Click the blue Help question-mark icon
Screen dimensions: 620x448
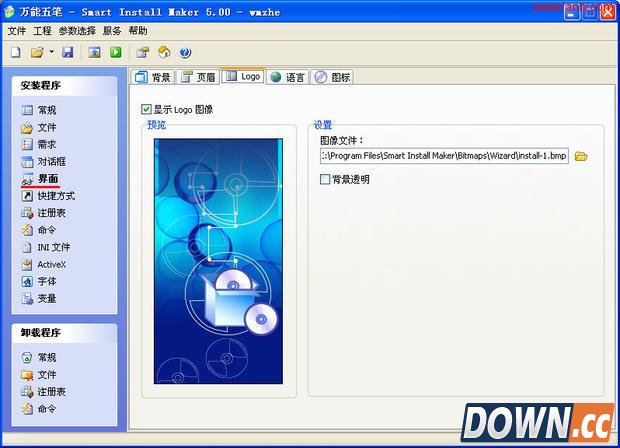185,52
